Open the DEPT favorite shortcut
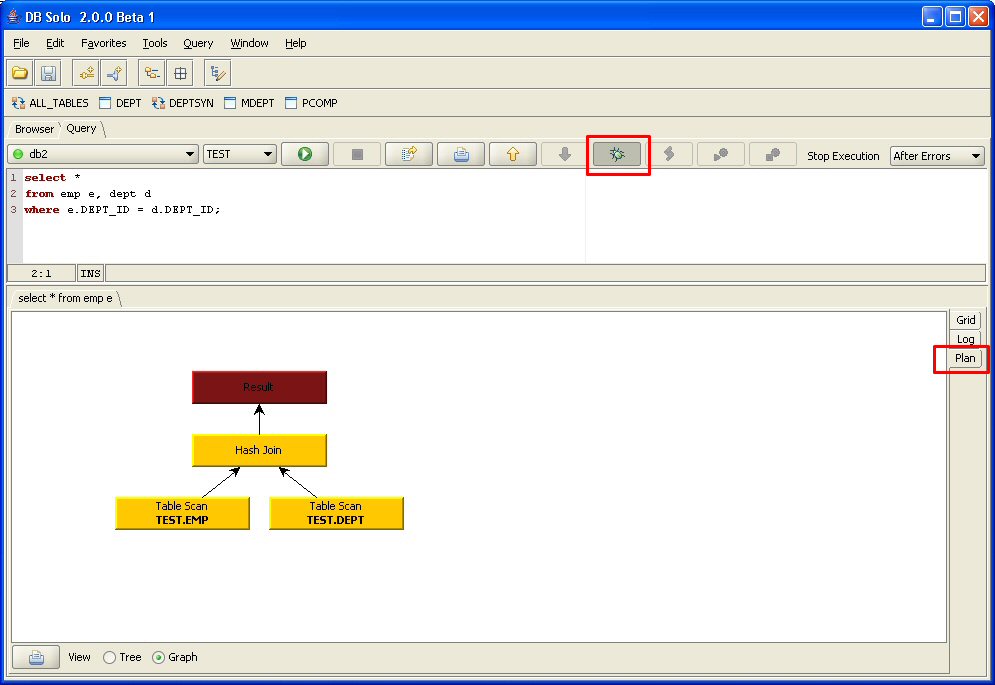The width and height of the screenshot is (995, 685). tap(121, 103)
